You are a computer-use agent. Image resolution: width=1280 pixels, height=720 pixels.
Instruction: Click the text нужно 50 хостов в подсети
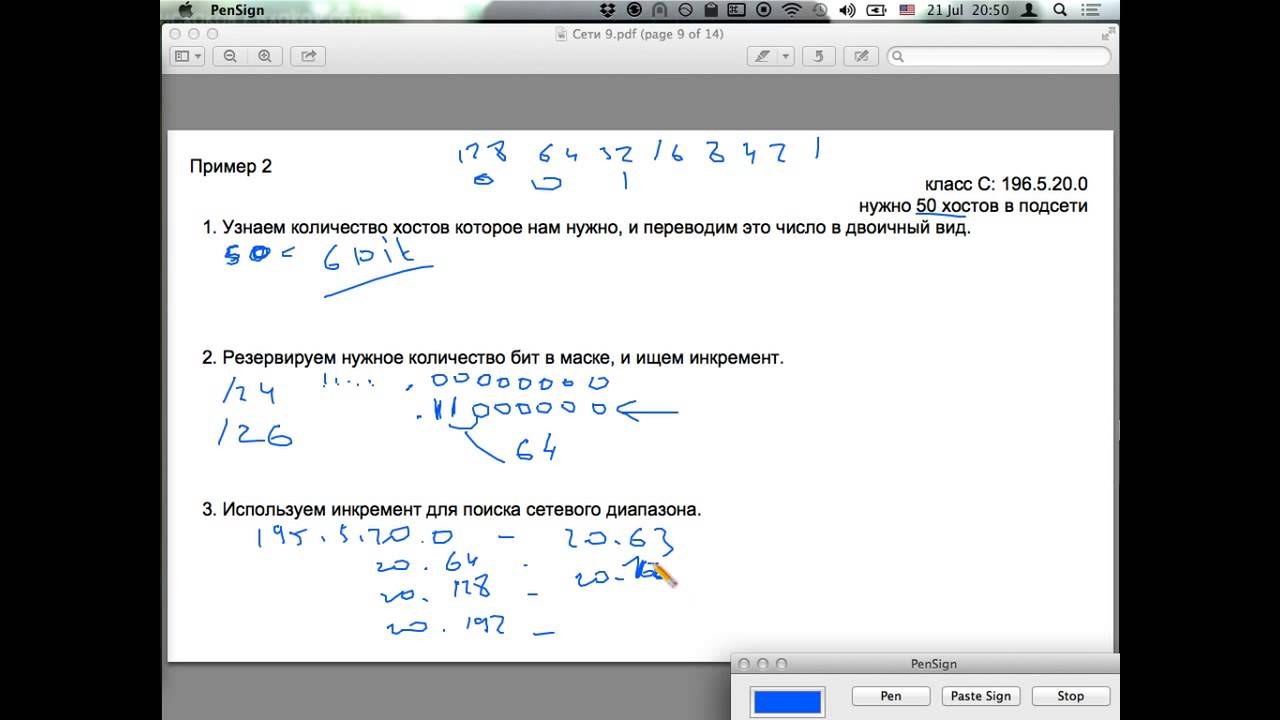pyautogui.click(x=973, y=206)
